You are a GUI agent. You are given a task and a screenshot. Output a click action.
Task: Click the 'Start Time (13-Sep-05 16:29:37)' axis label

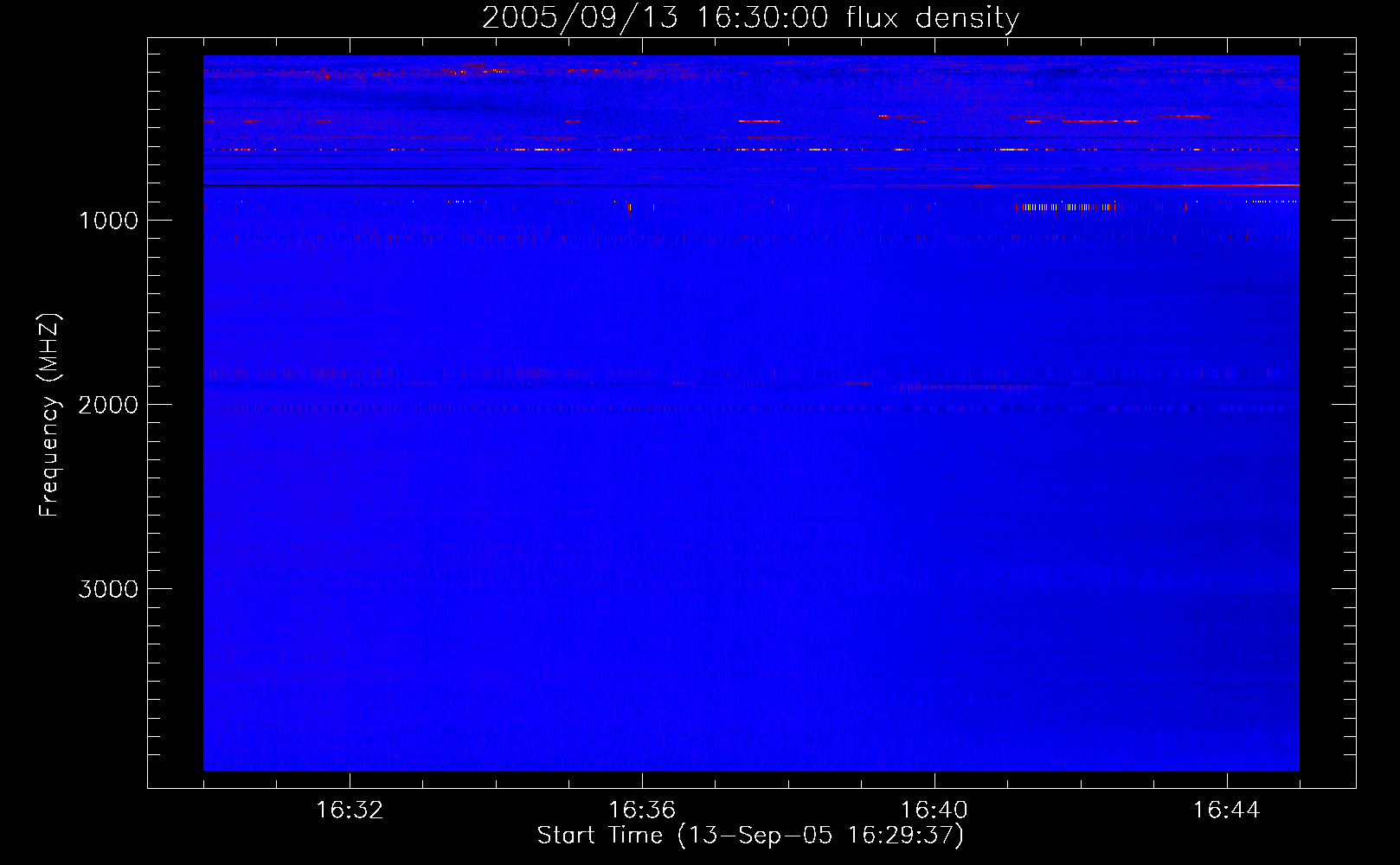[x=750, y=836]
